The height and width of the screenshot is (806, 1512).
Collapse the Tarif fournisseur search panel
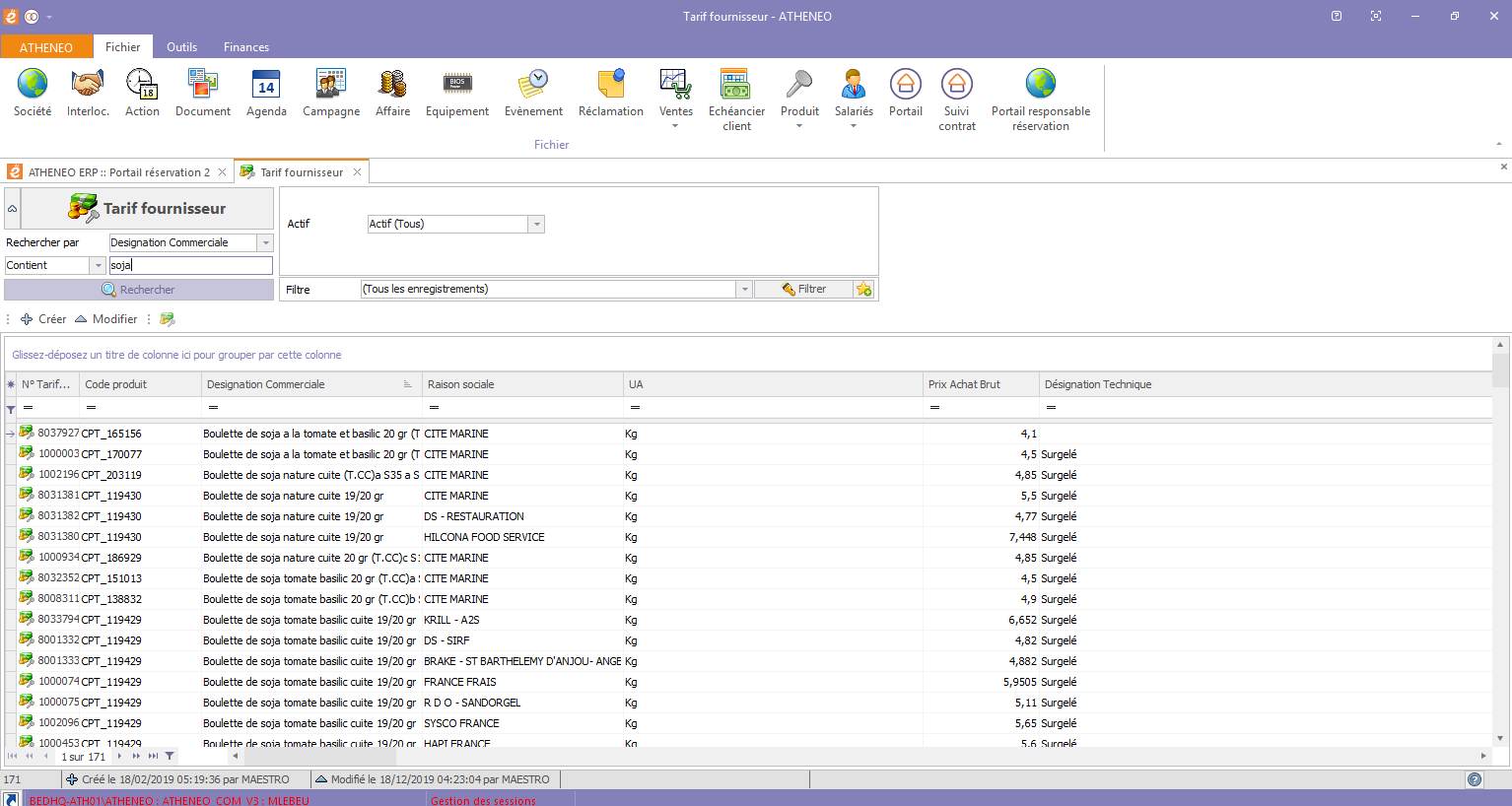[x=12, y=209]
